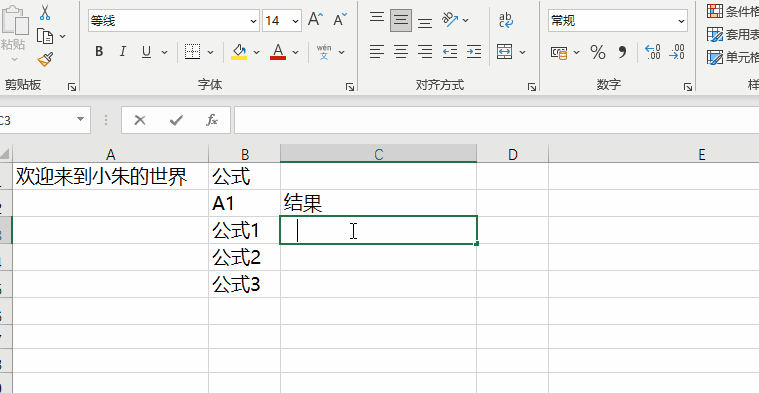Viewport: 759px width, 393px height.
Task: Apply red font color with the A
Action: [x=278, y=52]
